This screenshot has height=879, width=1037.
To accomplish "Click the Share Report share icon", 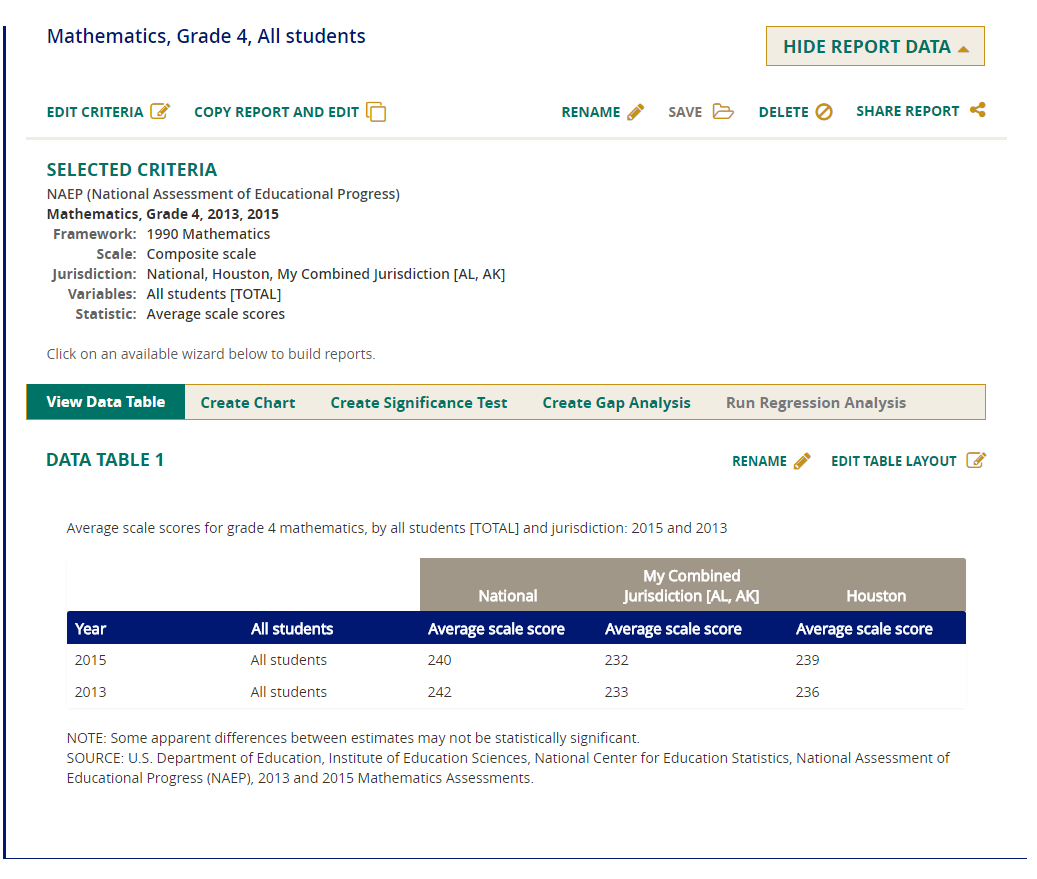I will pyautogui.click(x=977, y=110).
